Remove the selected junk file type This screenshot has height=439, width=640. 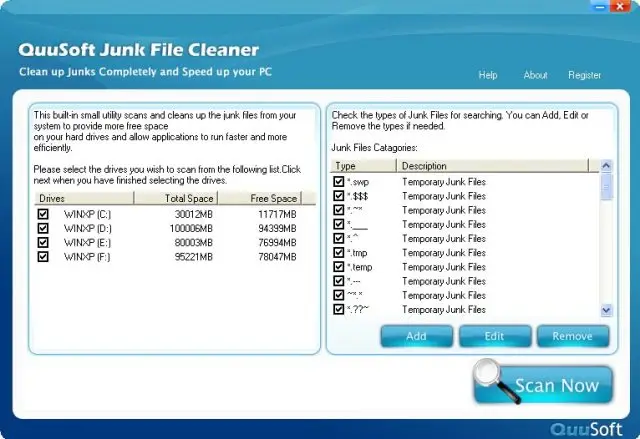click(573, 336)
